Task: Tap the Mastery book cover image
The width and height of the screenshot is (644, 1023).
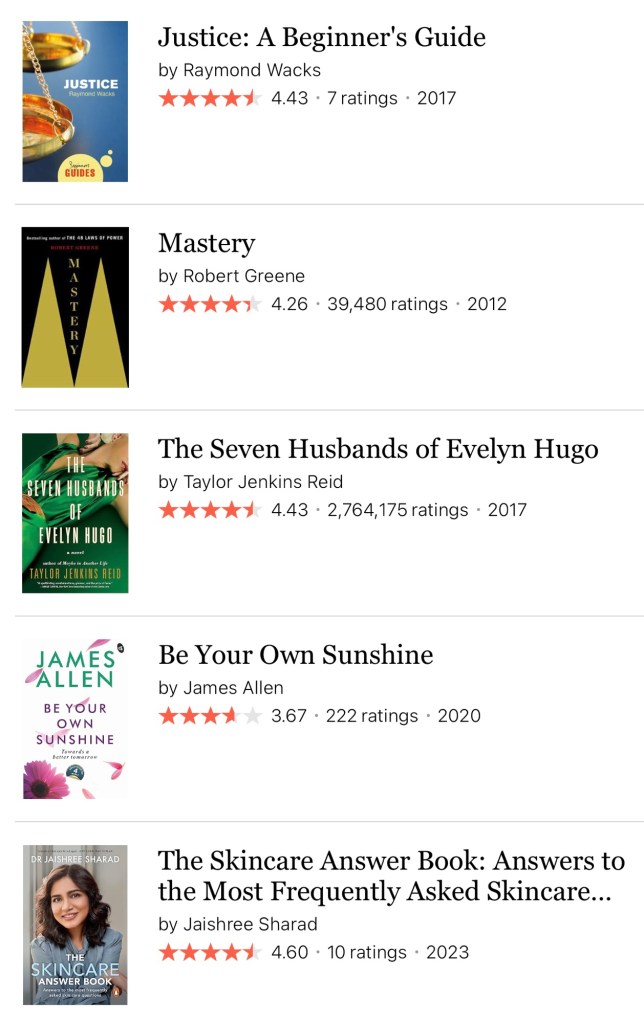Action: tap(75, 307)
